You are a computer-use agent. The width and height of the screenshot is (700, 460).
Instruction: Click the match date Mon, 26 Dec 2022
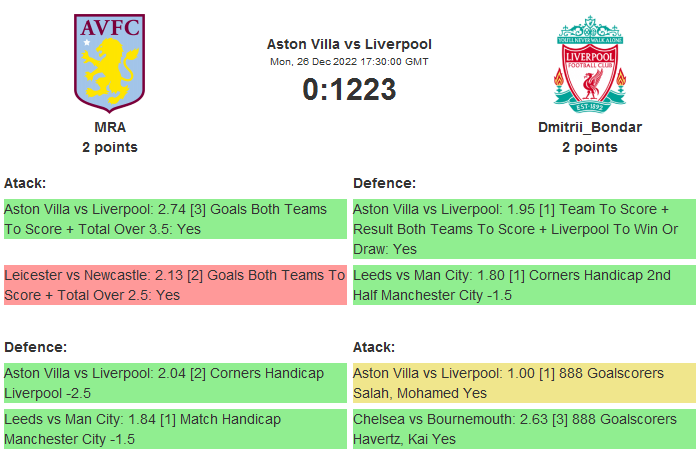pos(349,62)
